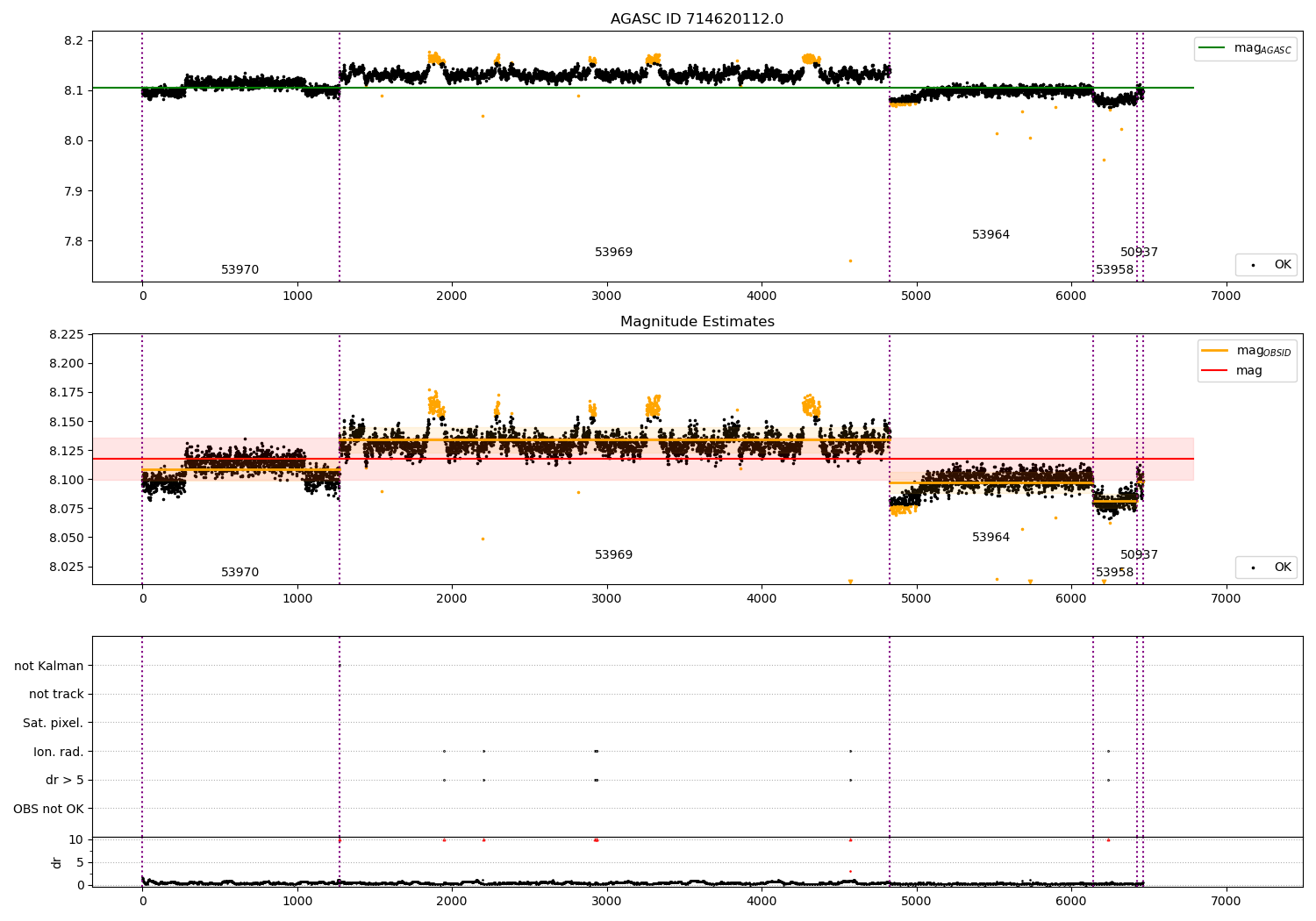Click the 8.2 y-axis tick label

(x=74, y=40)
